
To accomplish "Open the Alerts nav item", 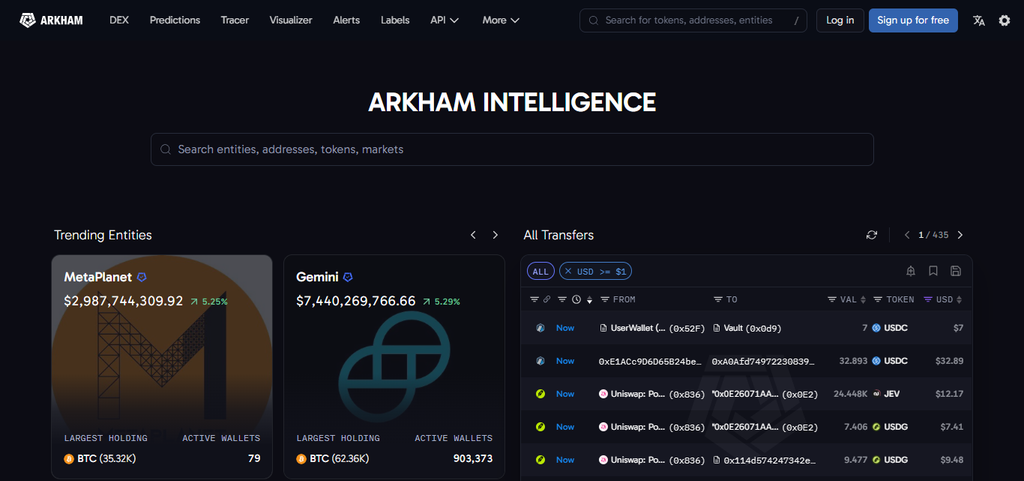I will [x=346, y=20].
